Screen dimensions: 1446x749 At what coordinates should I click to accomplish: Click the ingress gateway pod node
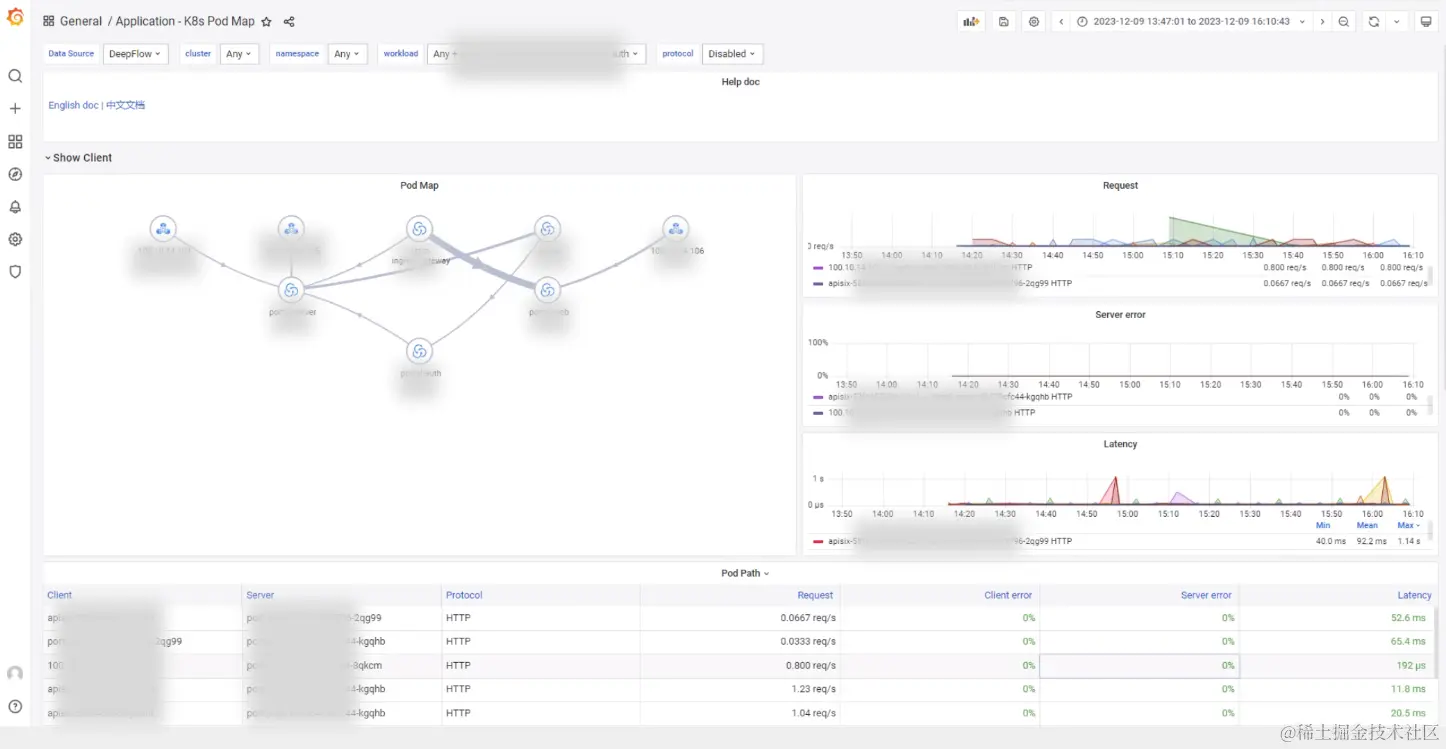pos(419,230)
